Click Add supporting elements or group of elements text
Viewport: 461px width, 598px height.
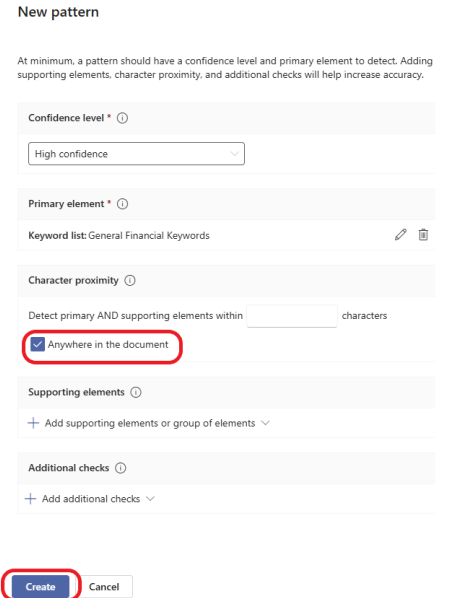[150, 423]
